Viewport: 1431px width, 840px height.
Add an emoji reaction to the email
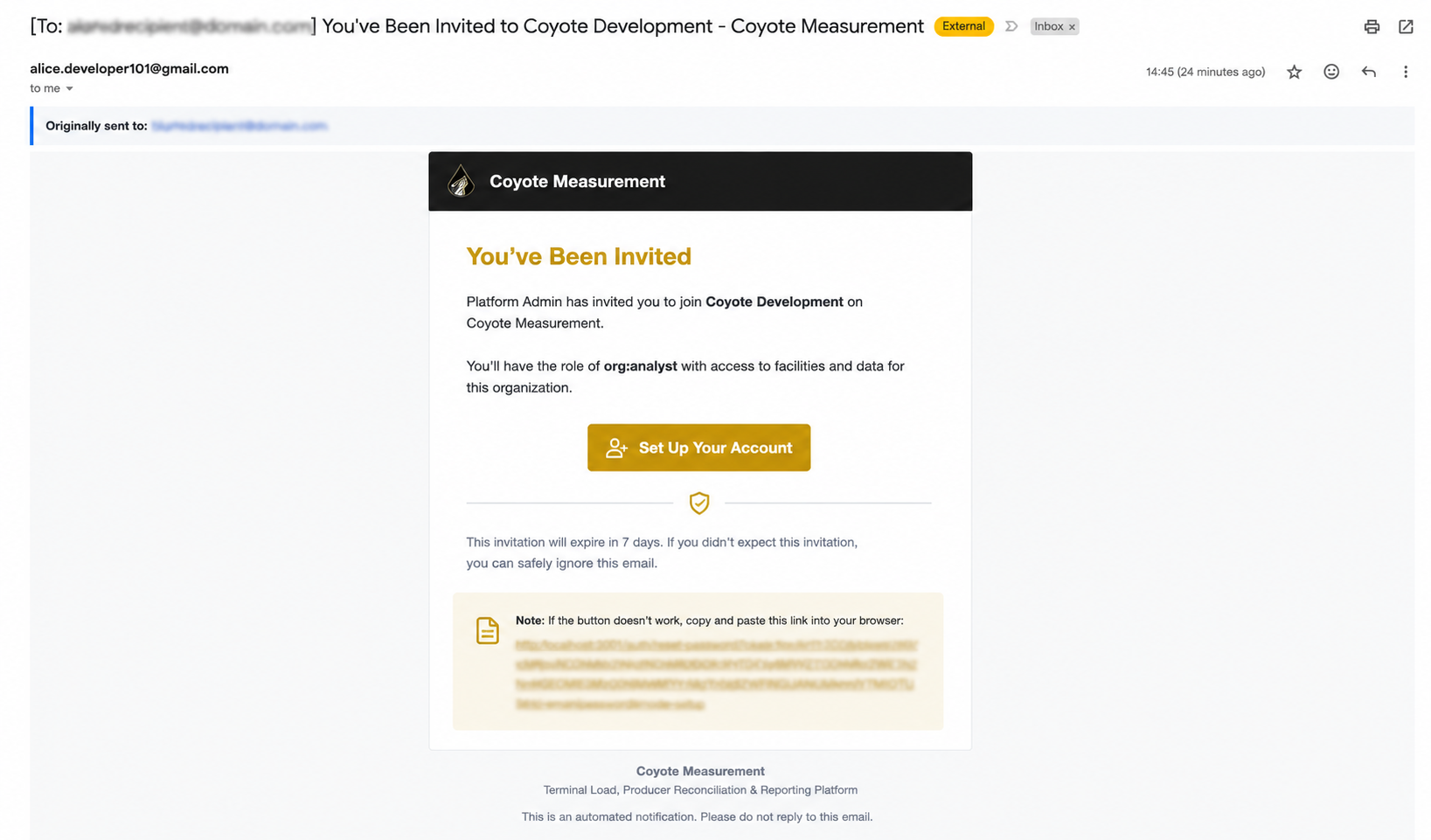click(1331, 72)
